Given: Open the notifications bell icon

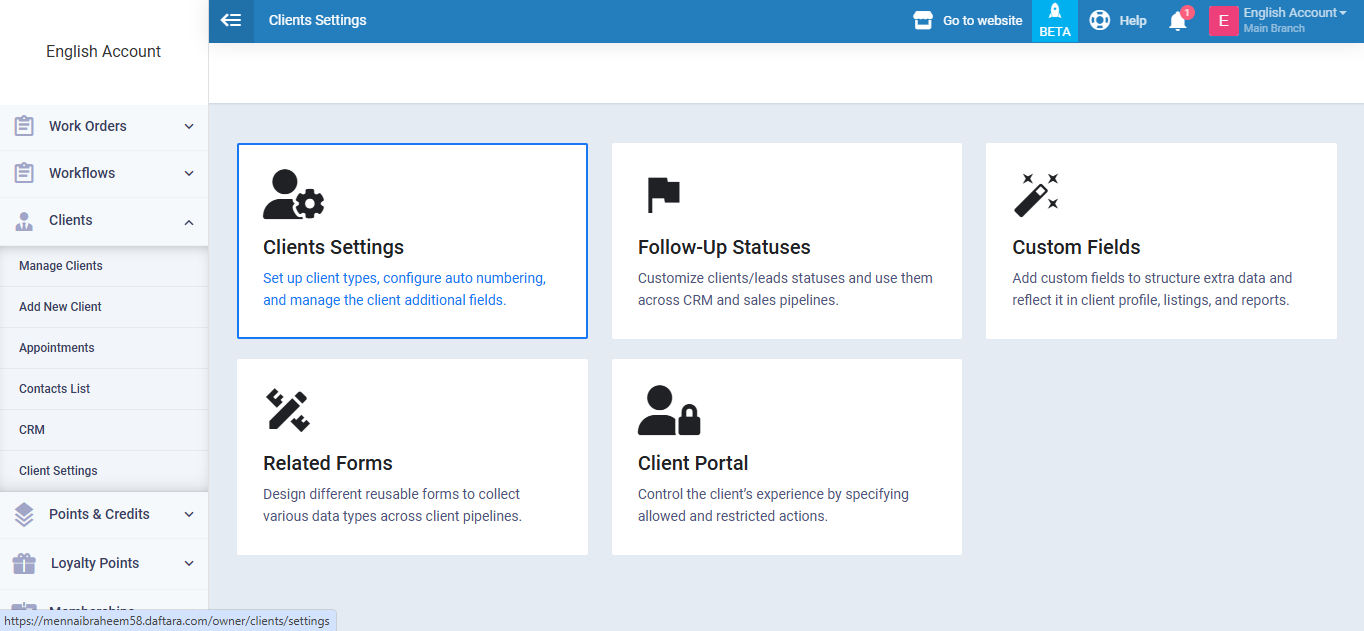Looking at the screenshot, I should click(x=1178, y=21).
